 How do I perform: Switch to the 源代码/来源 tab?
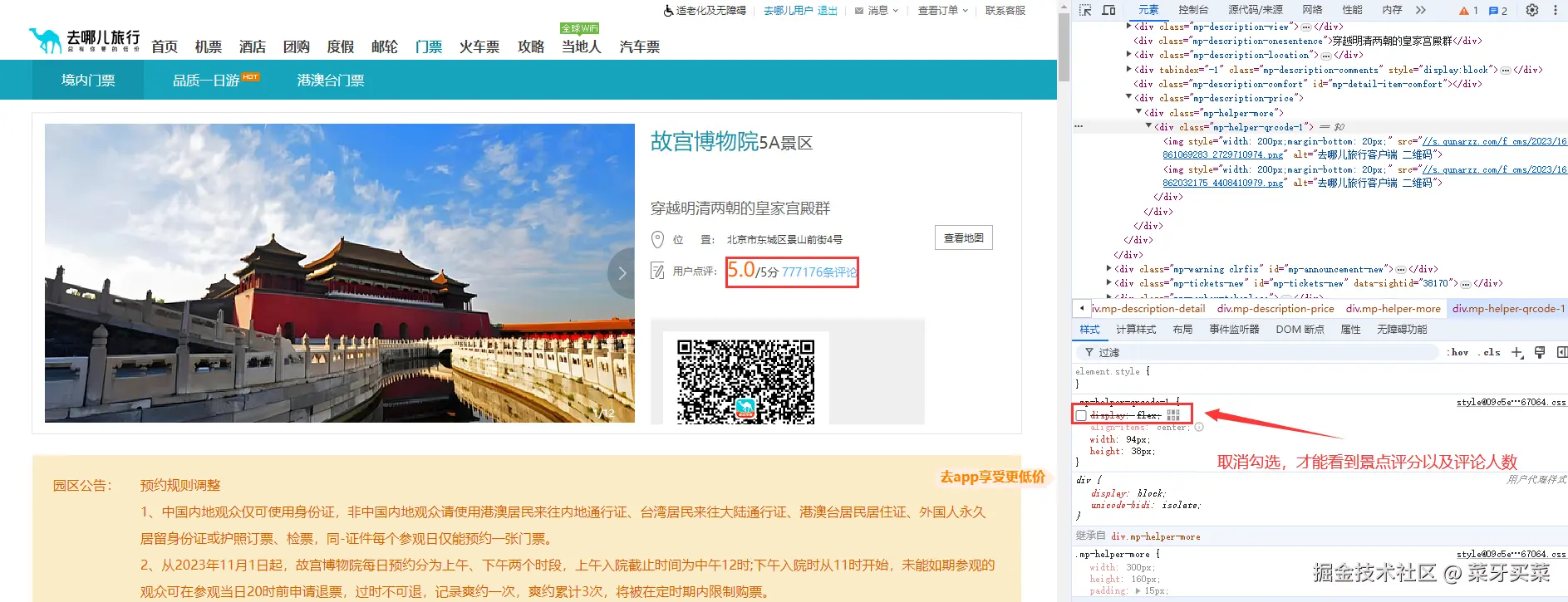1255,10
